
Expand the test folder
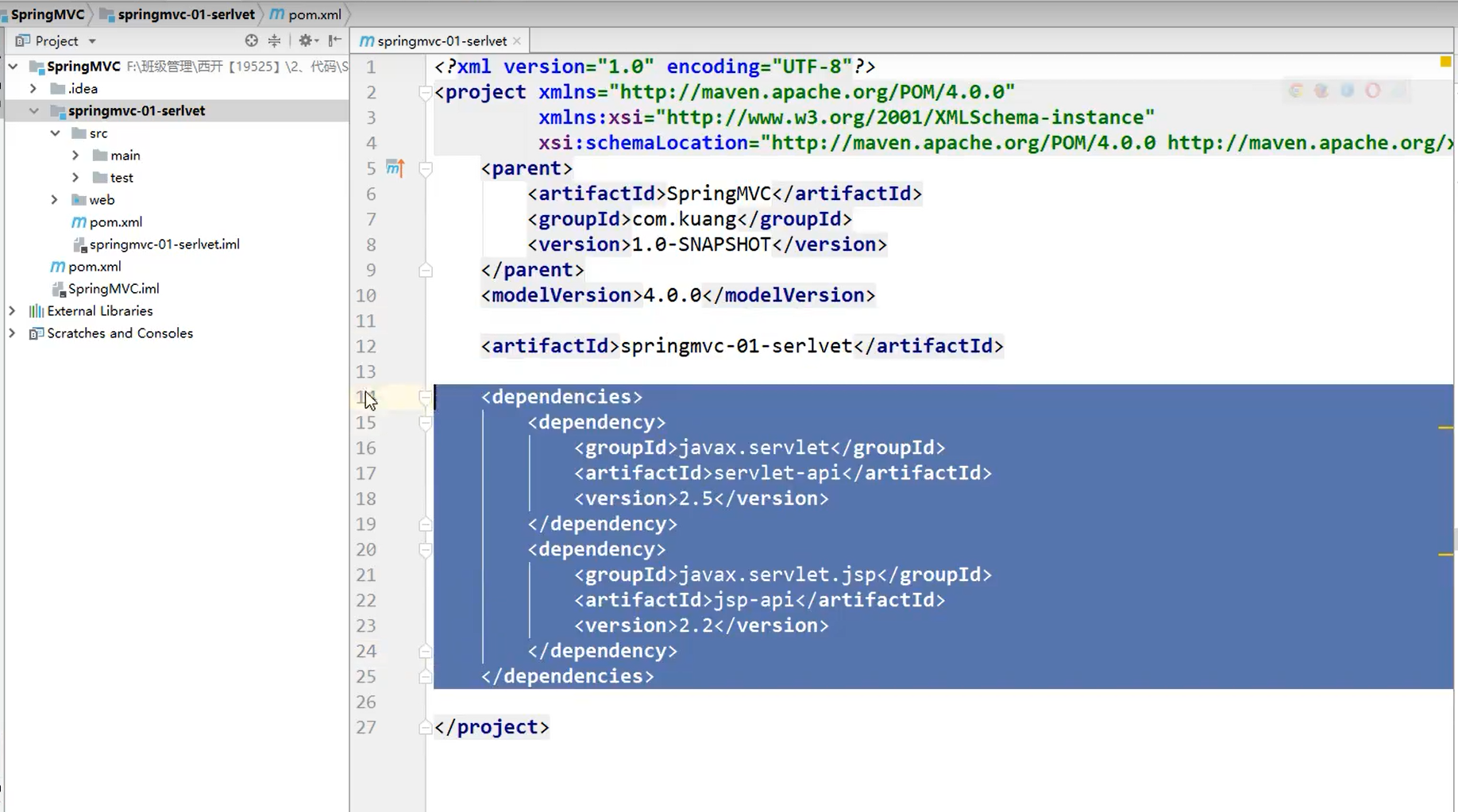(75, 178)
